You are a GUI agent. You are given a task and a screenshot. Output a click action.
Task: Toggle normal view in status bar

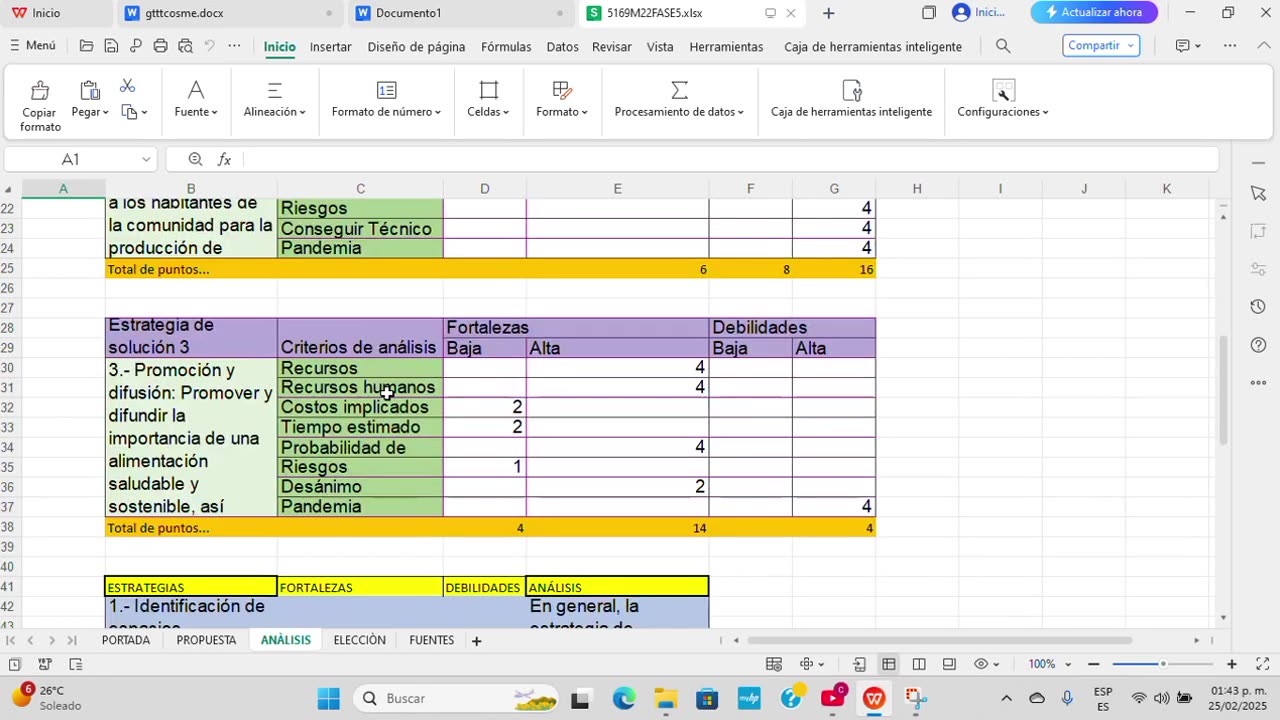(888, 664)
